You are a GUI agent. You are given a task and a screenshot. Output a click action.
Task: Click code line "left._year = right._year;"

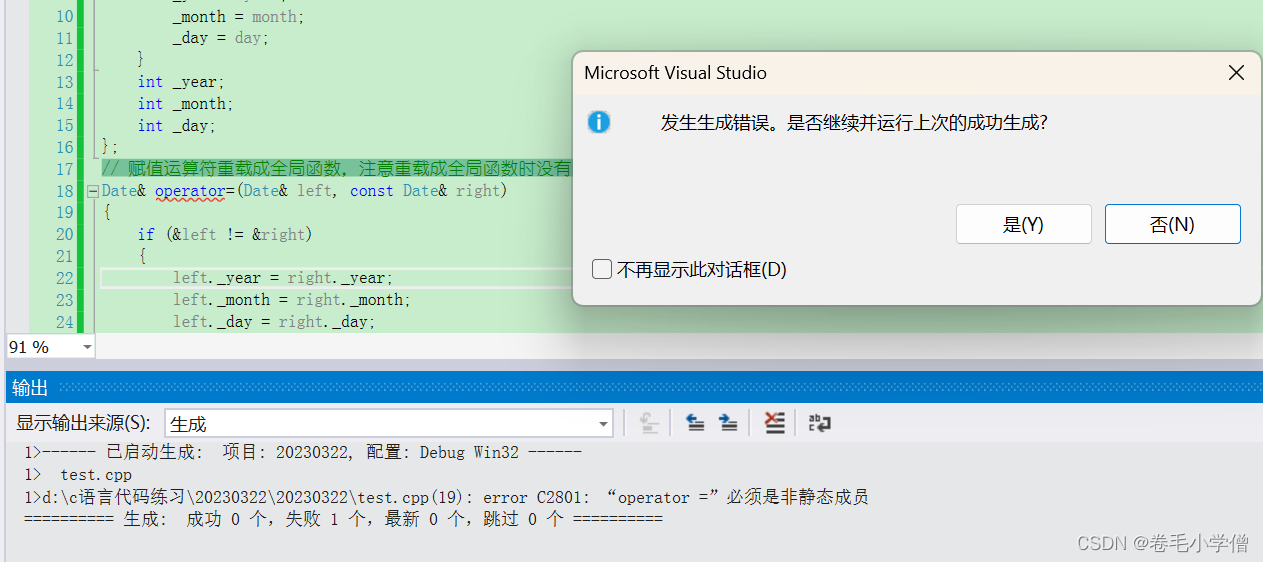click(283, 278)
